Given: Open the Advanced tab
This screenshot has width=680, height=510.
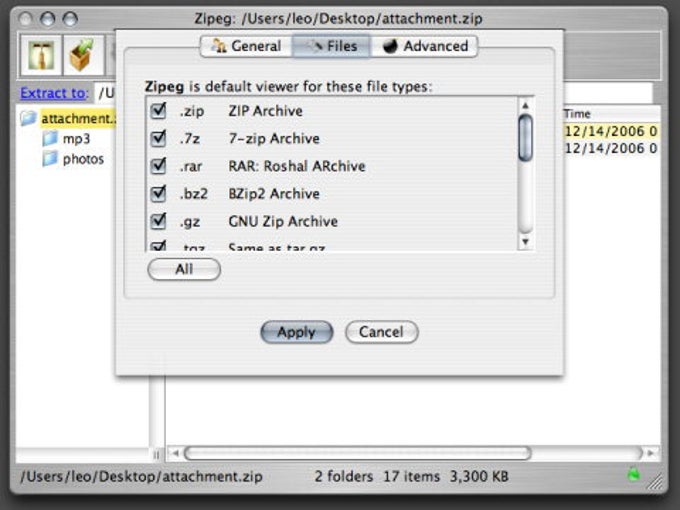Looking at the screenshot, I should click(x=425, y=46).
